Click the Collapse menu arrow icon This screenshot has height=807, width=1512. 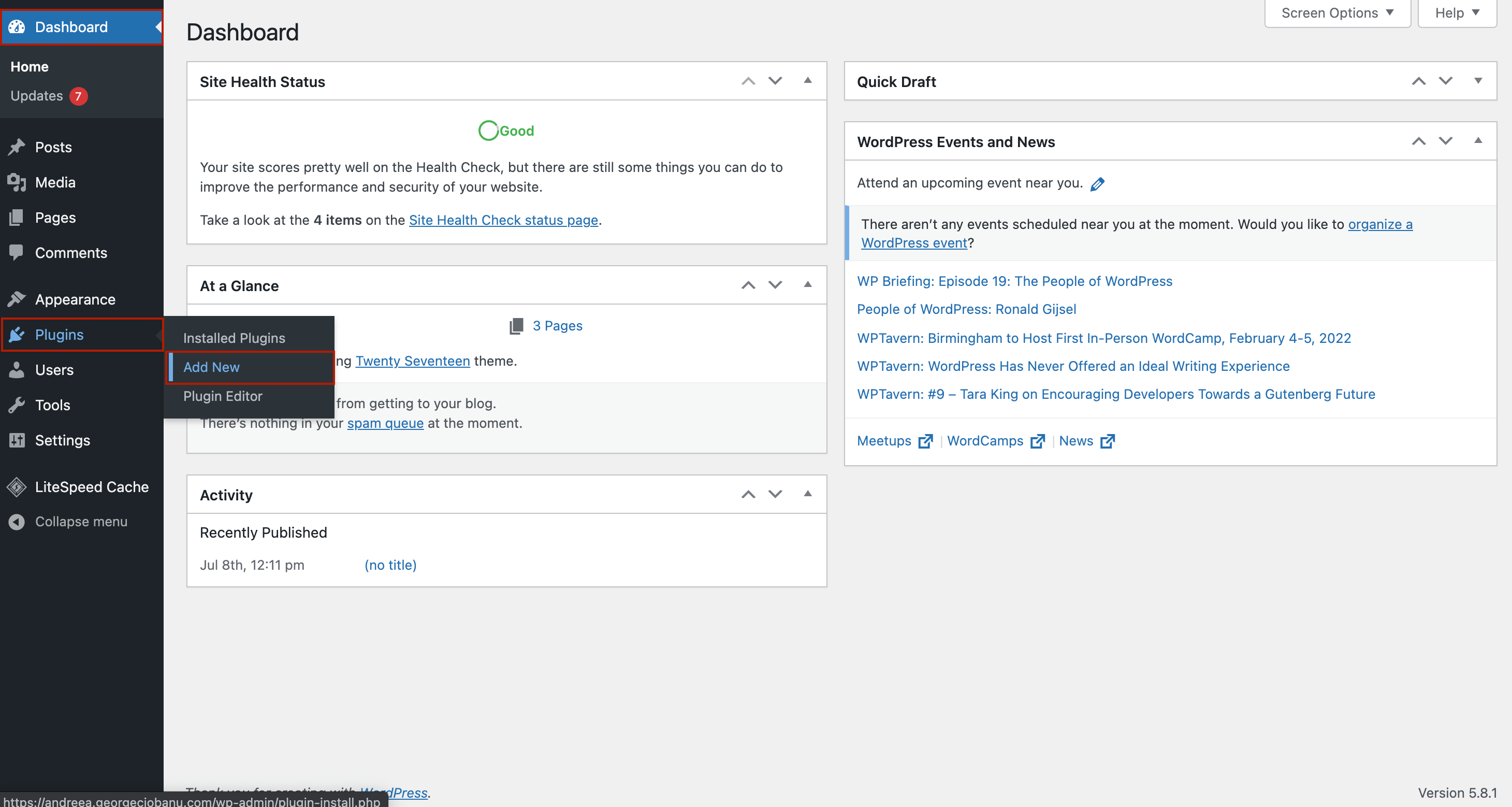17,522
